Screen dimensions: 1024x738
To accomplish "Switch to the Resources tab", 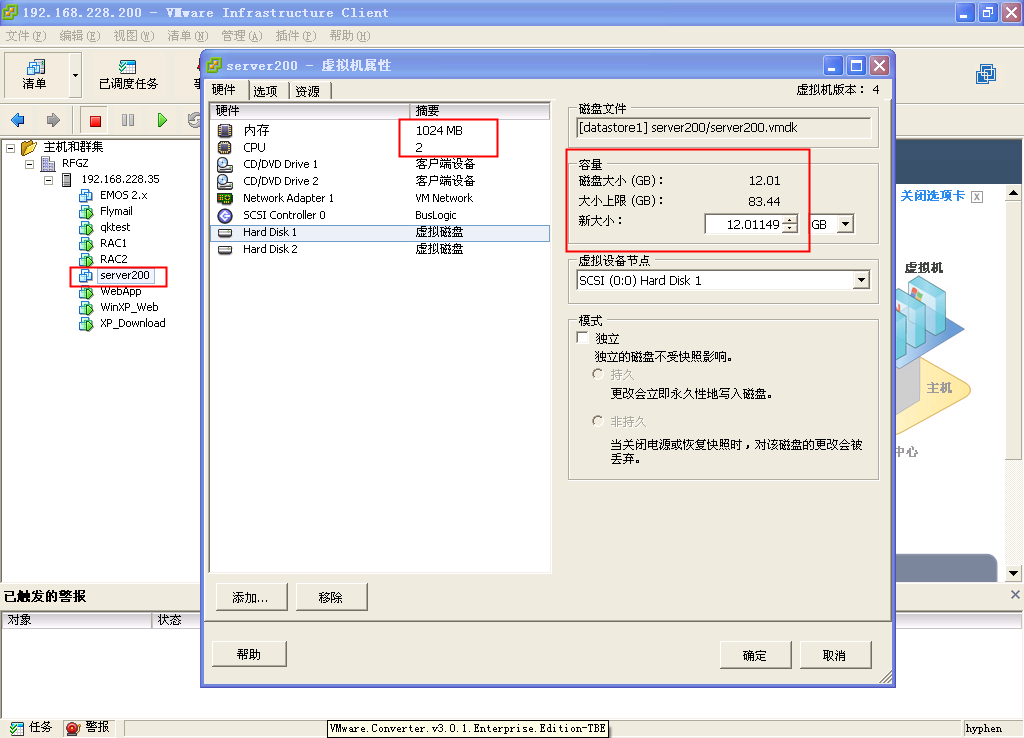I will click(308, 91).
